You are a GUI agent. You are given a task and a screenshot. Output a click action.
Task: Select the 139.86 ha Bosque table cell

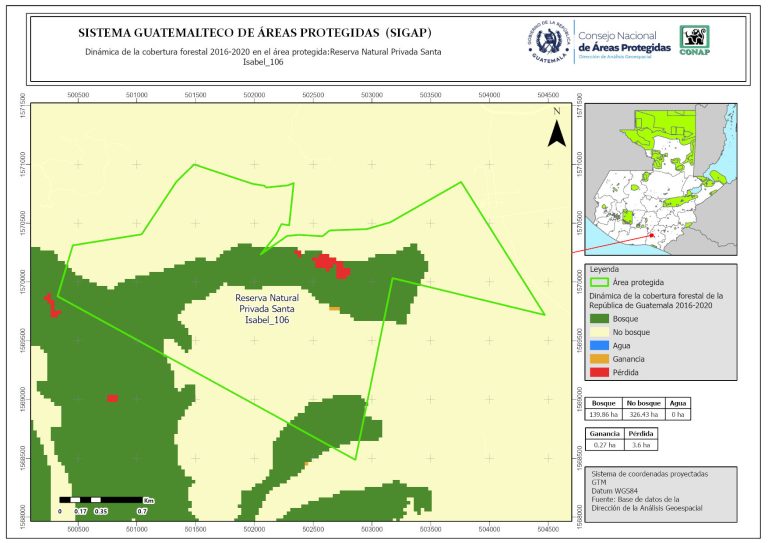[605, 413]
